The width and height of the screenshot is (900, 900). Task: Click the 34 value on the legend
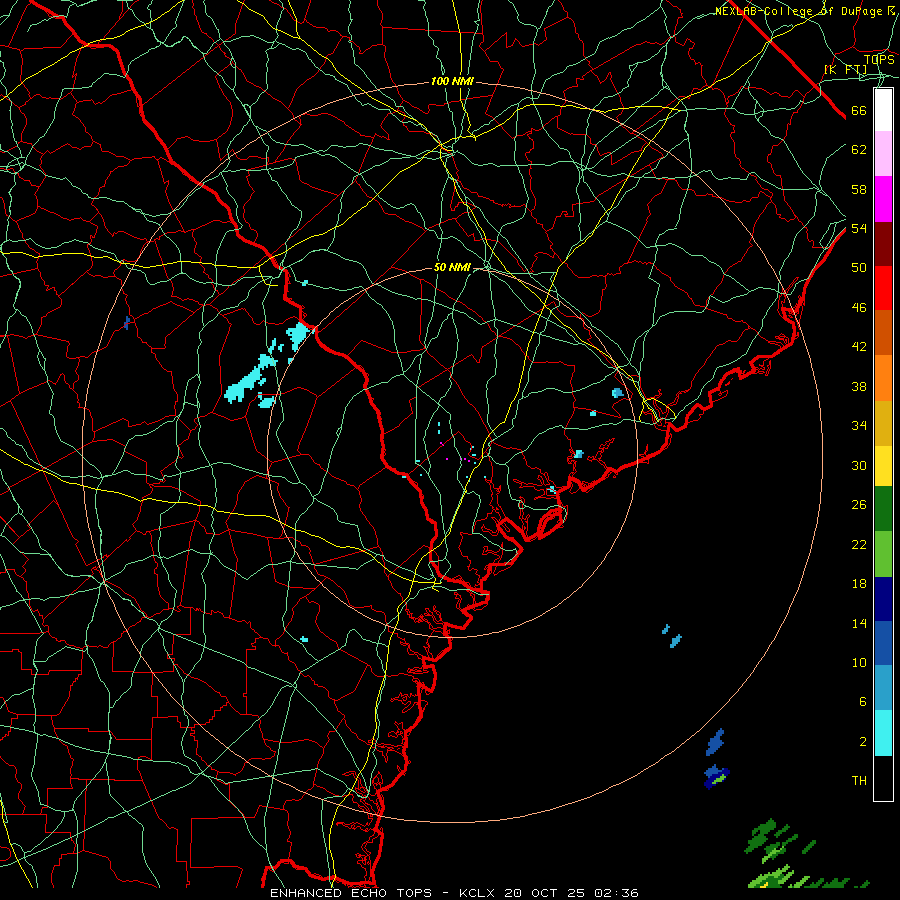pos(859,426)
